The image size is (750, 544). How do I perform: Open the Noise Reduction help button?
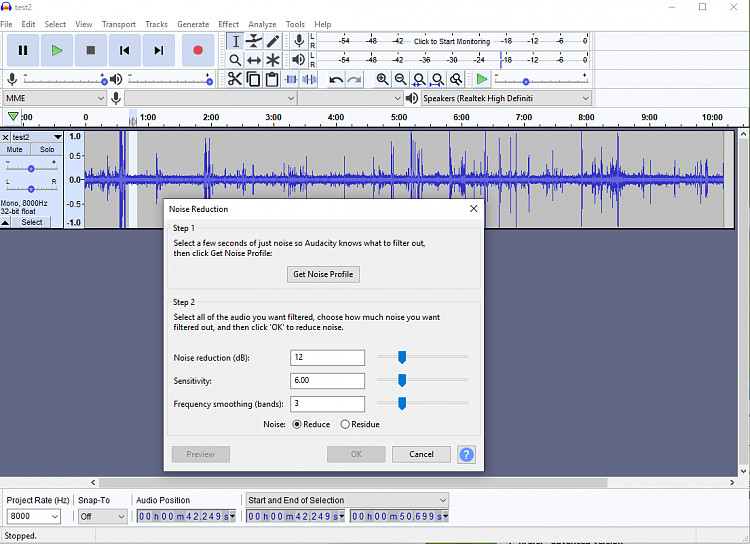466,455
